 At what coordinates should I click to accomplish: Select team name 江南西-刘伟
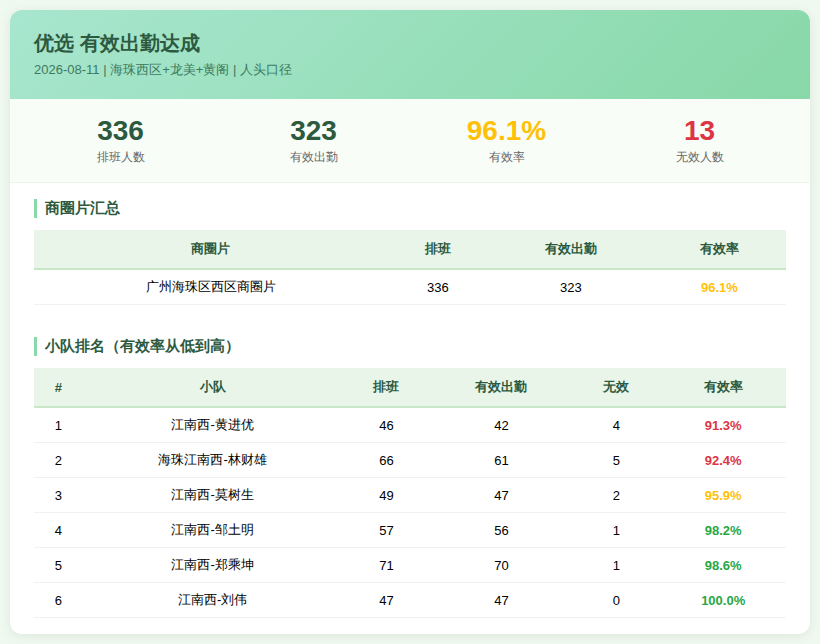click(212, 601)
